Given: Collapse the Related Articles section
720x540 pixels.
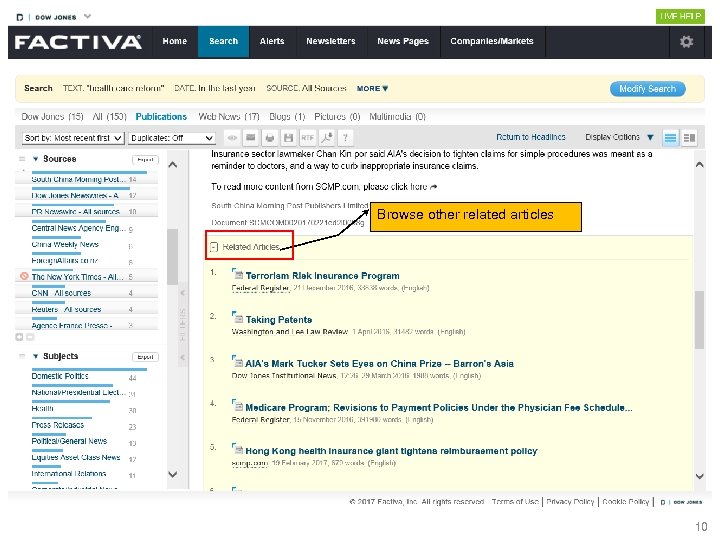Looking at the screenshot, I should pyautogui.click(x=214, y=247).
